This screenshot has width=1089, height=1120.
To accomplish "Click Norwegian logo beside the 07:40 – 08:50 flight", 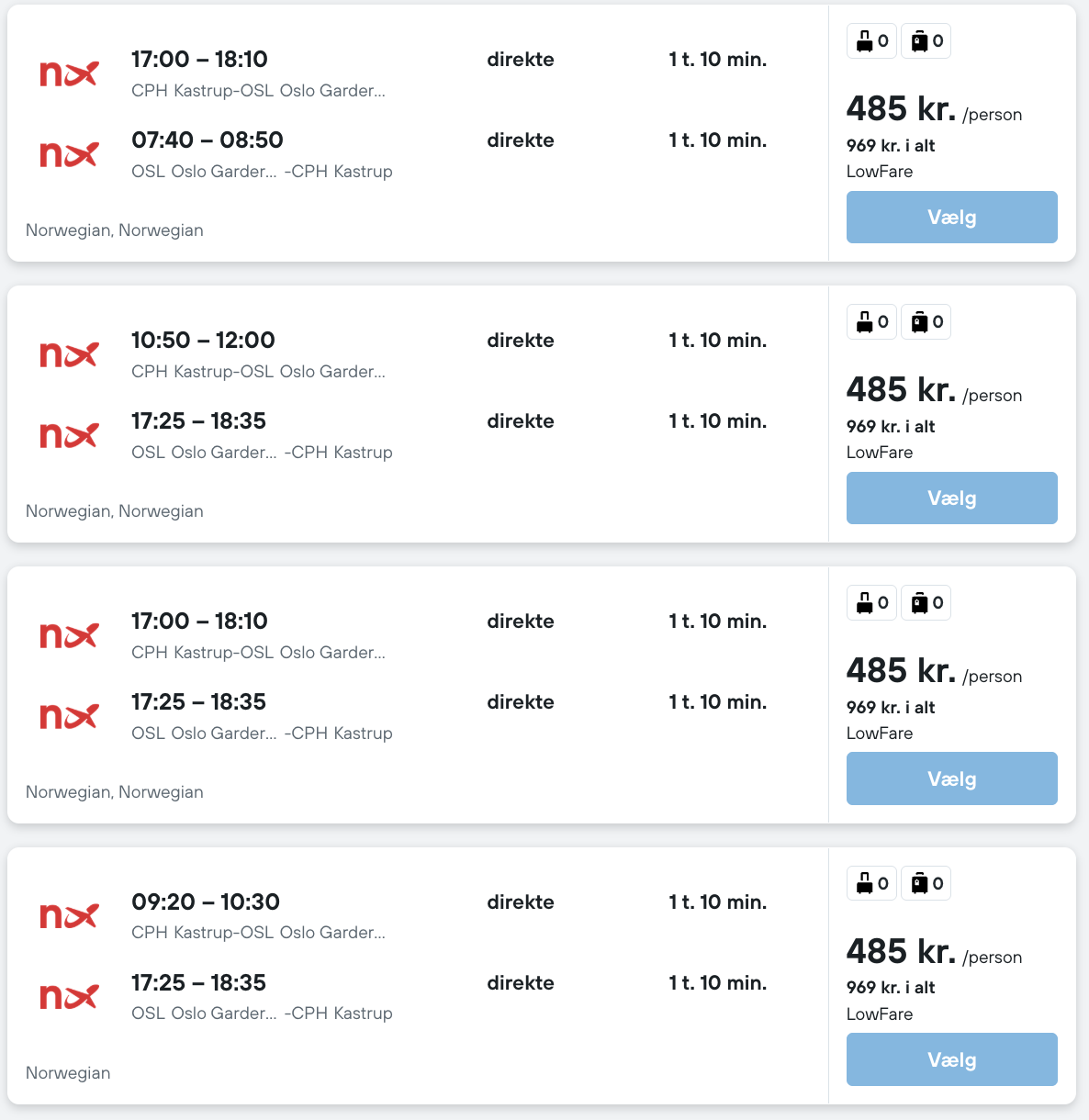I will tap(69, 154).
